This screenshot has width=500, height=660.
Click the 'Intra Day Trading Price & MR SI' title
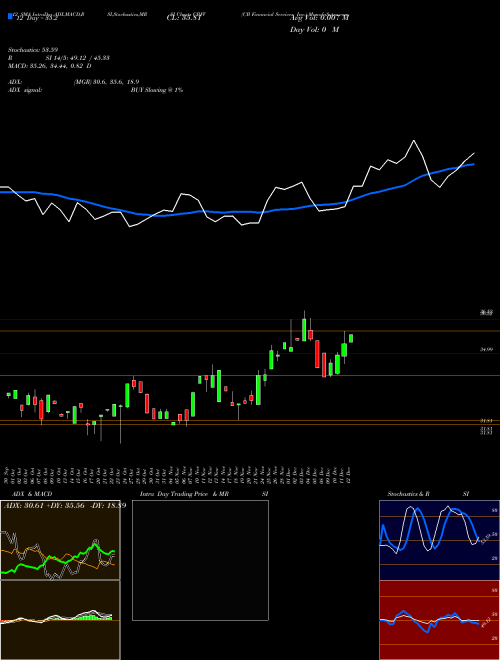(204, 494)
